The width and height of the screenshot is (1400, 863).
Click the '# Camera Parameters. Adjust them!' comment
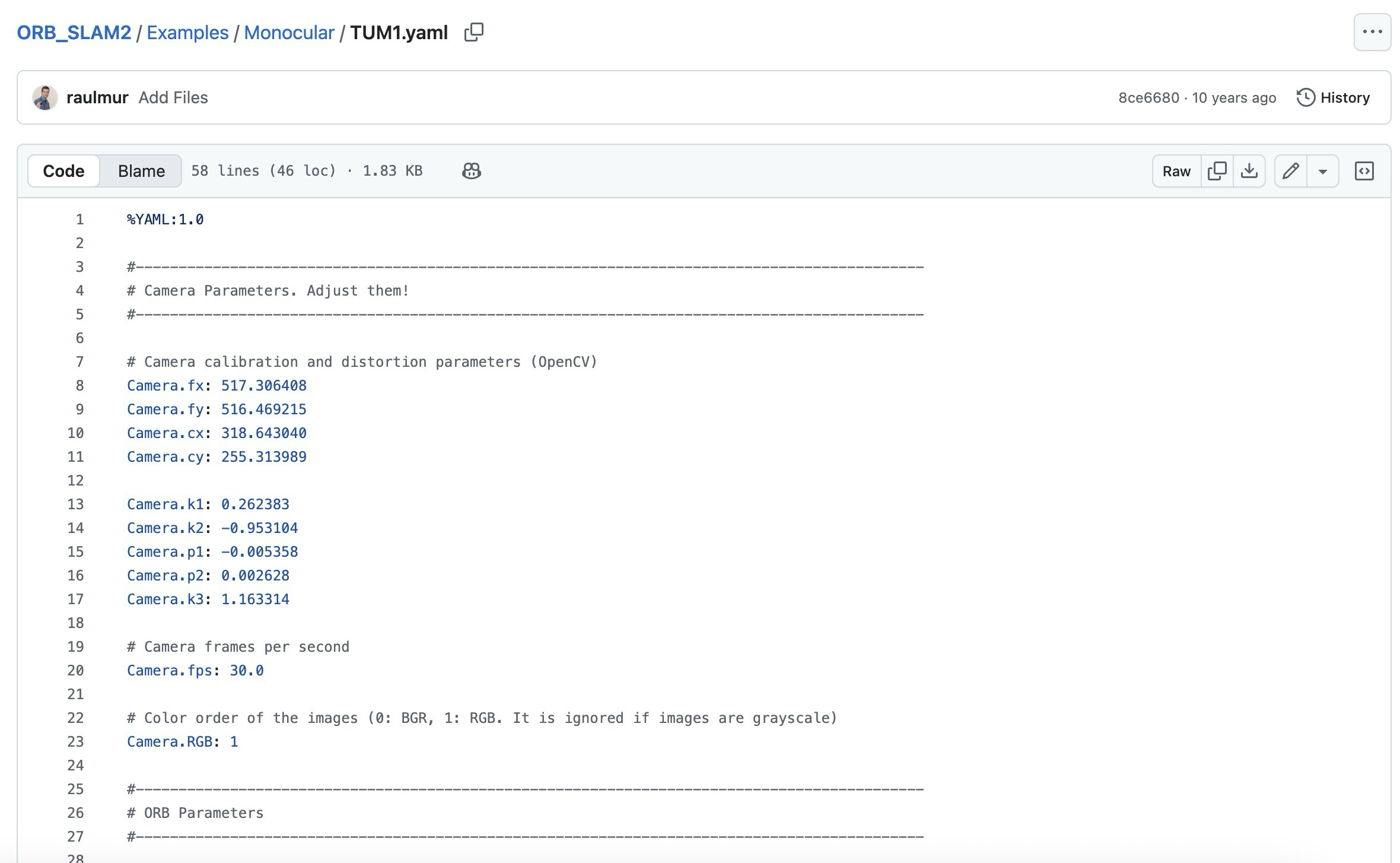[x=268, y=291]
